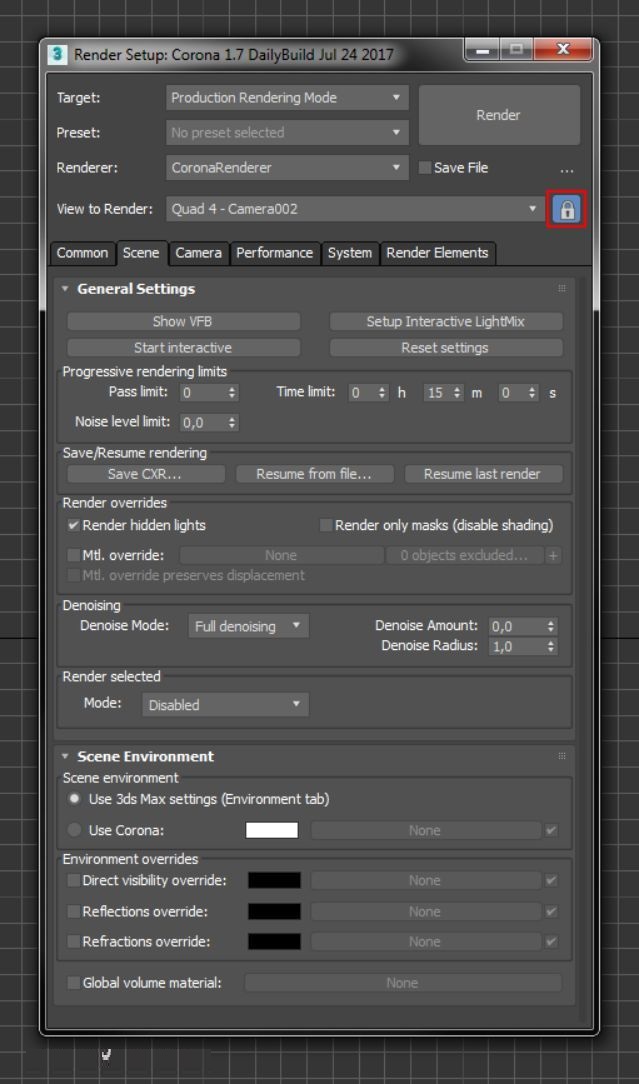Select the Use Corona radio button
Screen dimensions: 639x1084
(x=74, y=830)
